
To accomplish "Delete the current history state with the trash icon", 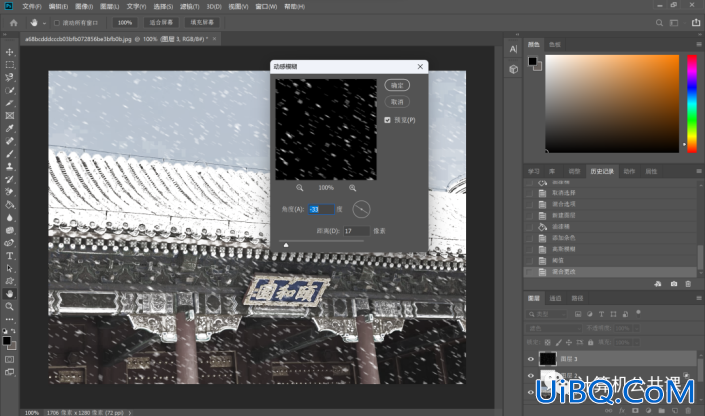I will 688,284.
